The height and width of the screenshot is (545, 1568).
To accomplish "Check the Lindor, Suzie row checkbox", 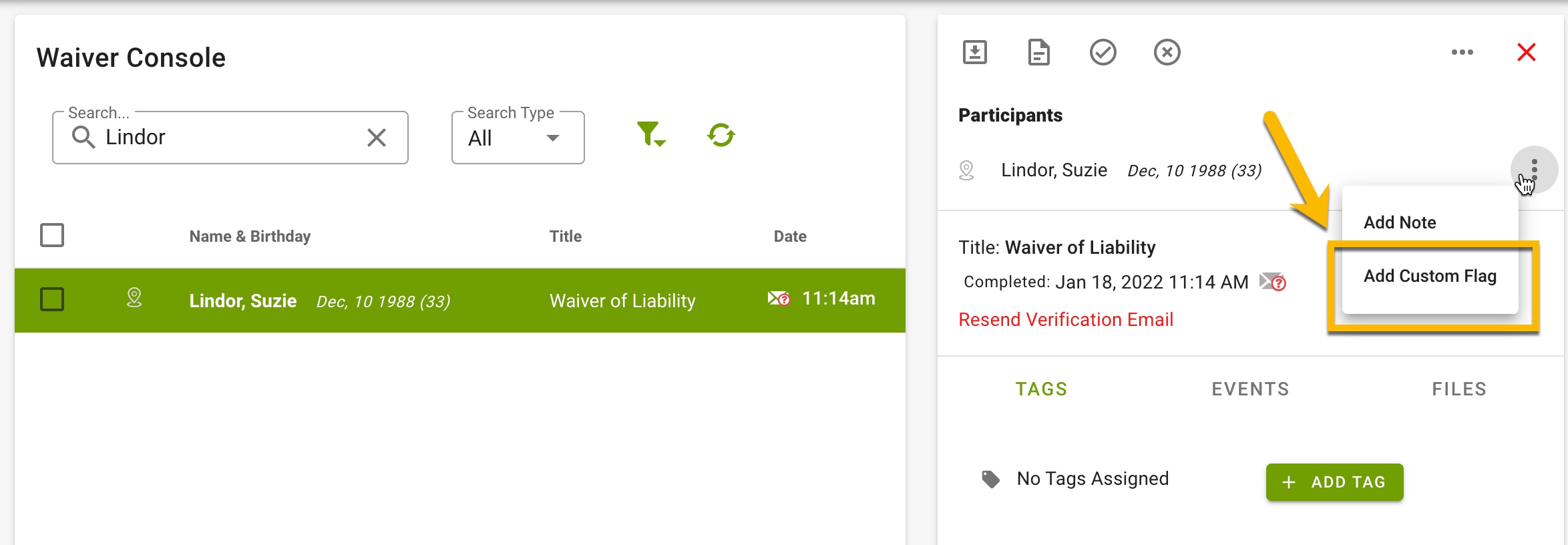I will 52,299.
